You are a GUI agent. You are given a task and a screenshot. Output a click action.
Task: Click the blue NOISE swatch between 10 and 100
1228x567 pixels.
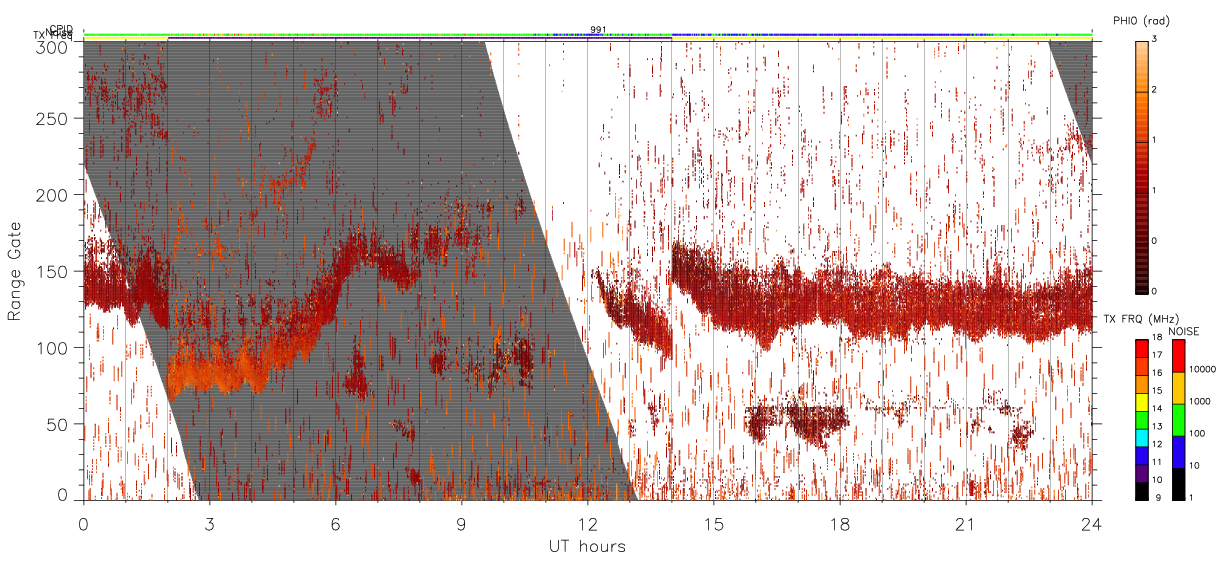1178,452
